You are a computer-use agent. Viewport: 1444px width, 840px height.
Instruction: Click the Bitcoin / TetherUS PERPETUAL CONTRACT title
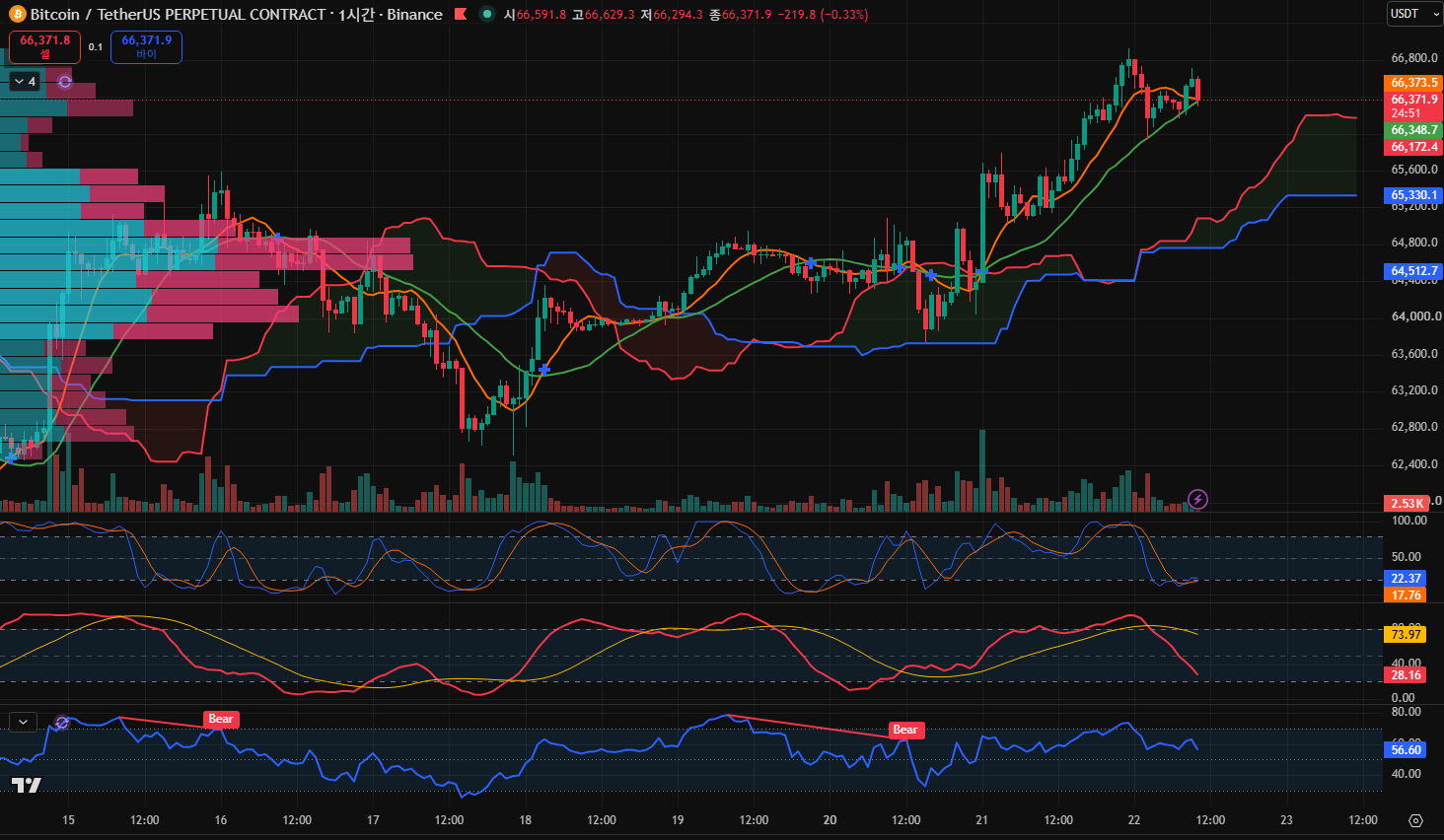point(179,14)
